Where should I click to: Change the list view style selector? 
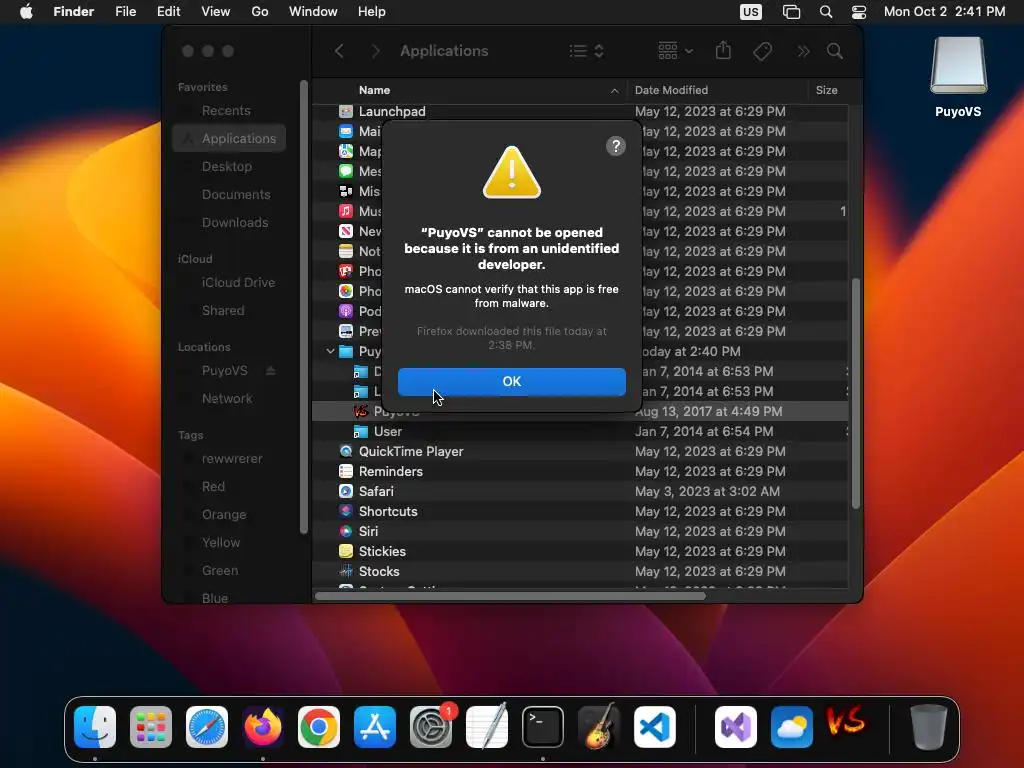[x=586, y=51]
